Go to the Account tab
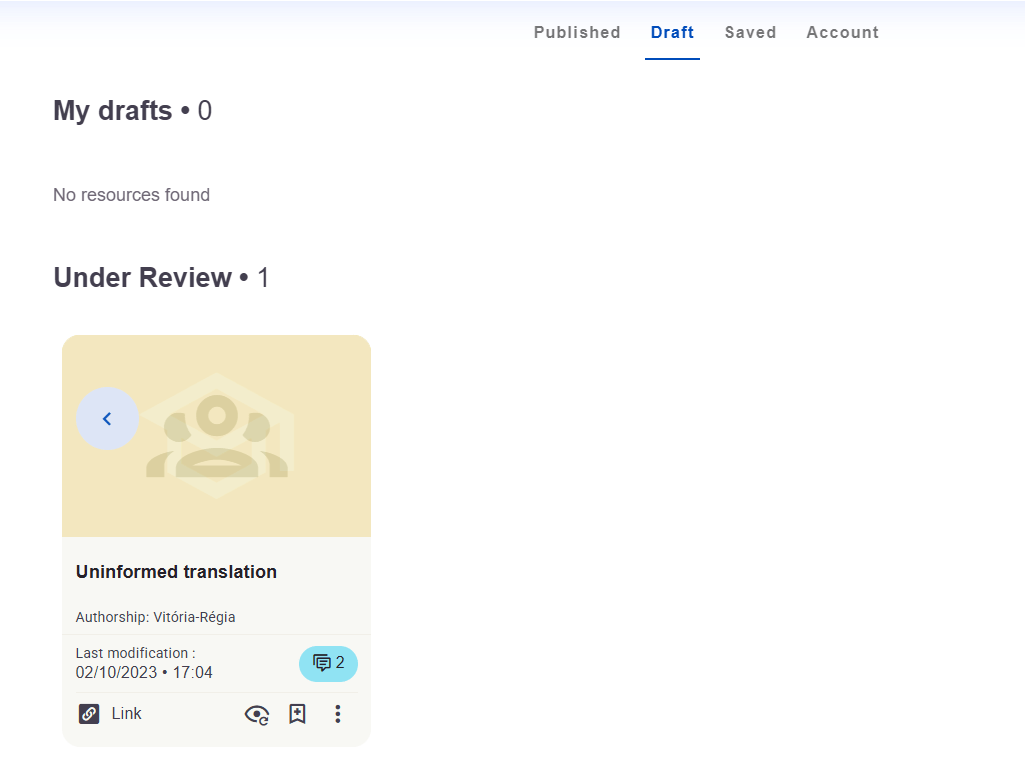 click(x=843, y=33)
